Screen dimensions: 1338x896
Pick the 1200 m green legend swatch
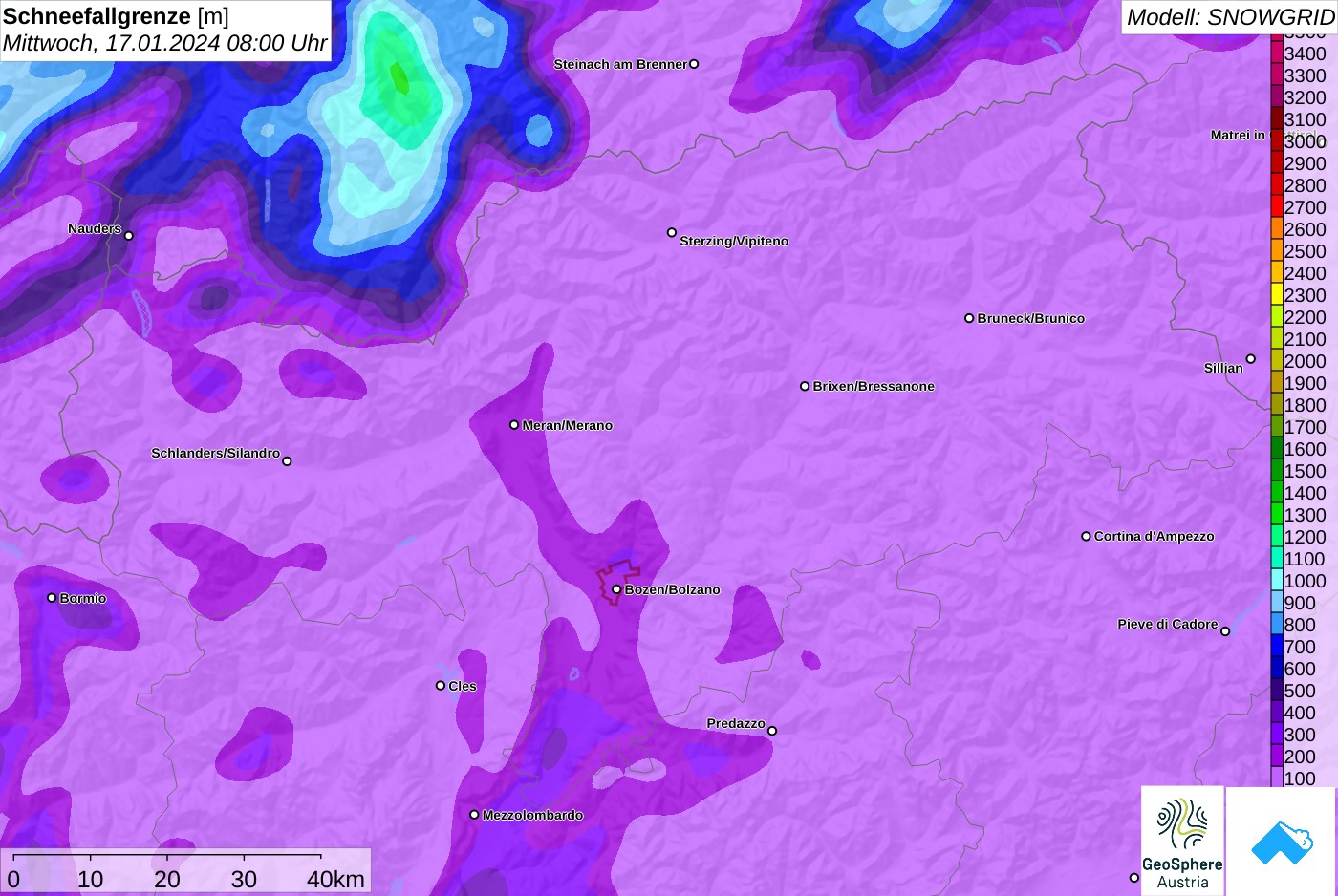click(1277, 537)
